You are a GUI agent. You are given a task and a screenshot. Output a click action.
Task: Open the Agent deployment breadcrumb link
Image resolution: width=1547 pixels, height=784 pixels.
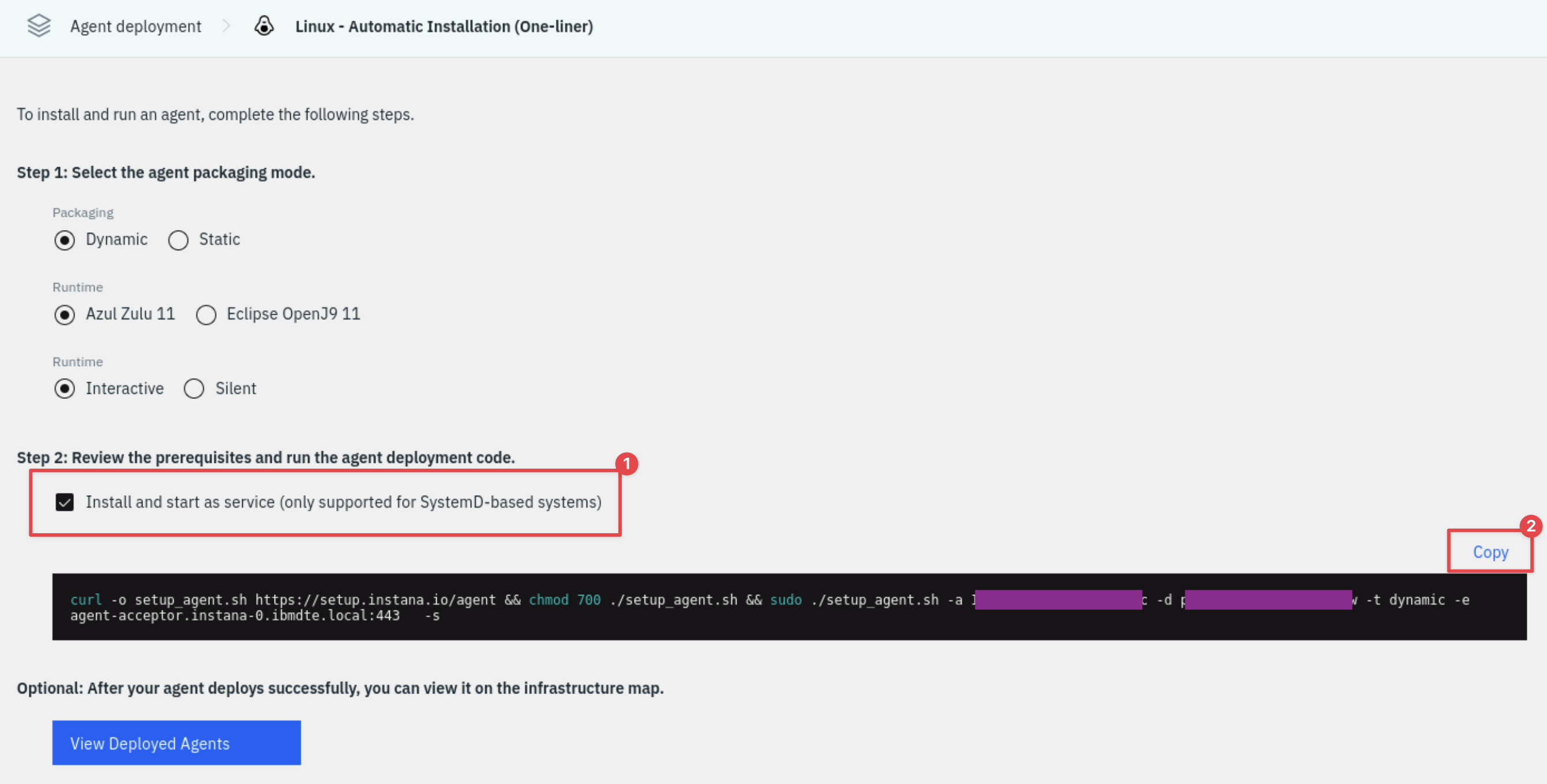coord(136,27)
